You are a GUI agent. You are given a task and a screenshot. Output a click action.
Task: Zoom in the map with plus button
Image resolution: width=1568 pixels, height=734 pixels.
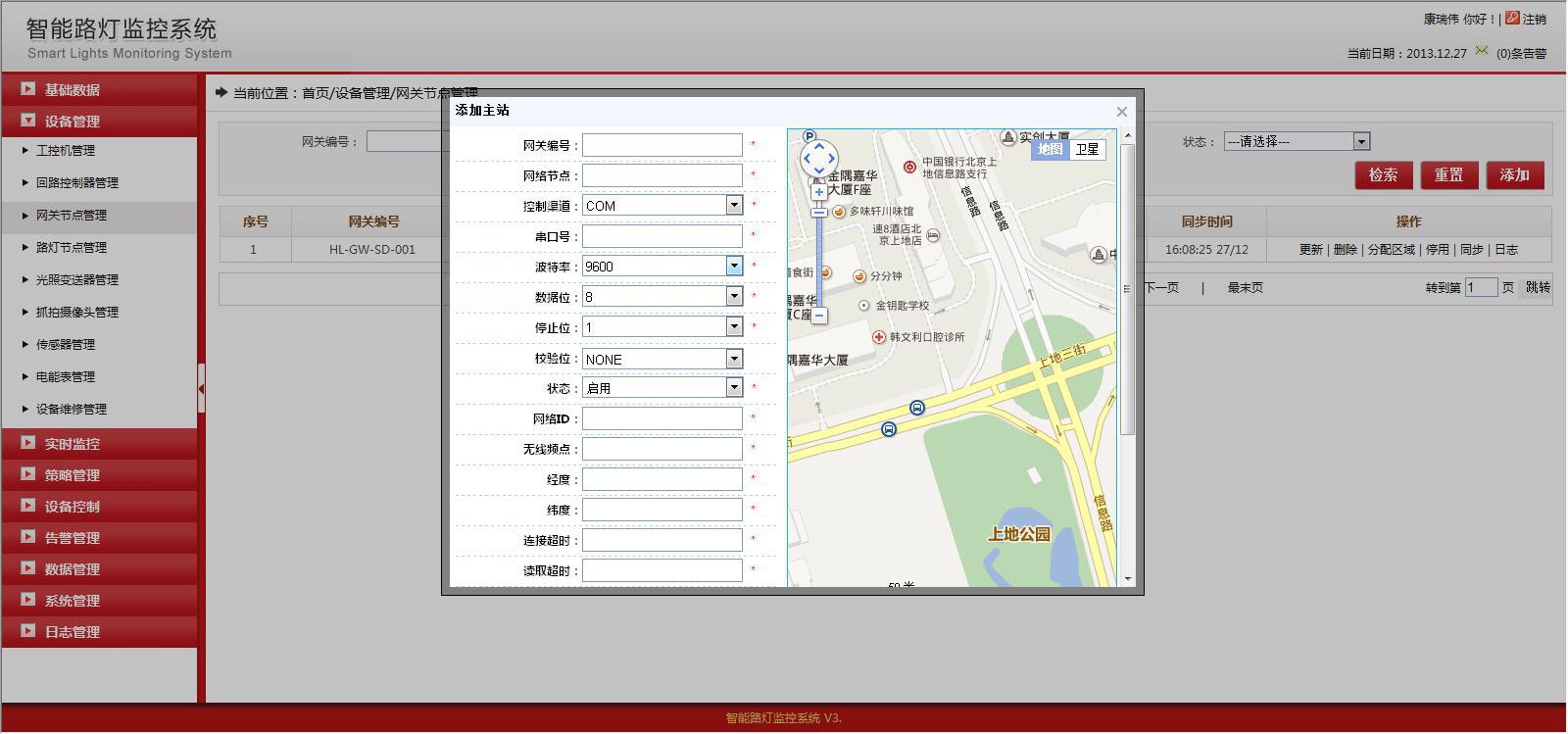click(819, 192)
